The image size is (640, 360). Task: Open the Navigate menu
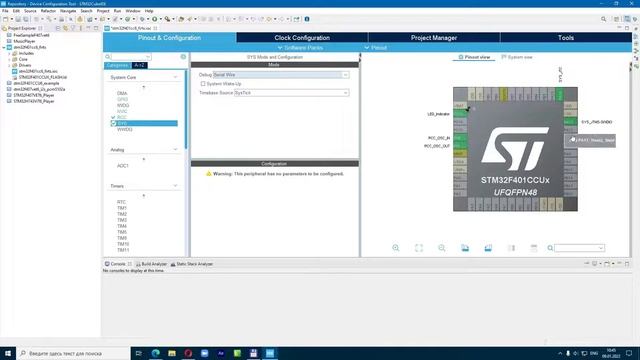pos(68,11)
